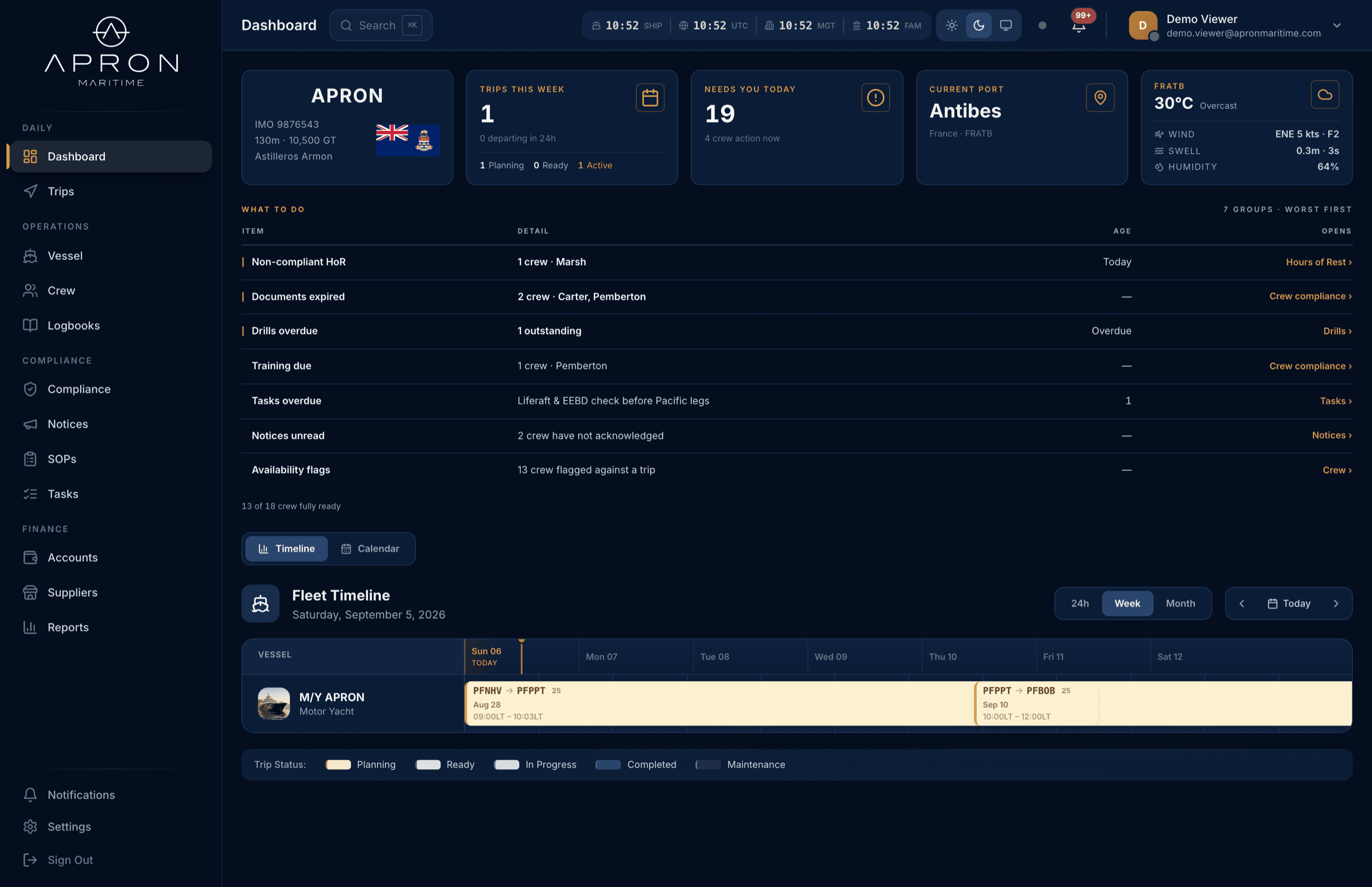
Task: Set timeline range to 24h
Action: 1080,603
